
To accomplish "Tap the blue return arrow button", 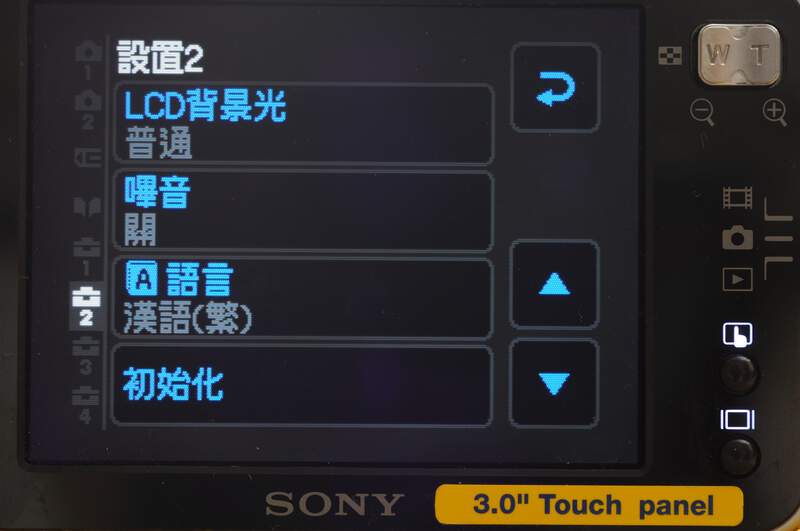I will click(x=555, y=88).
